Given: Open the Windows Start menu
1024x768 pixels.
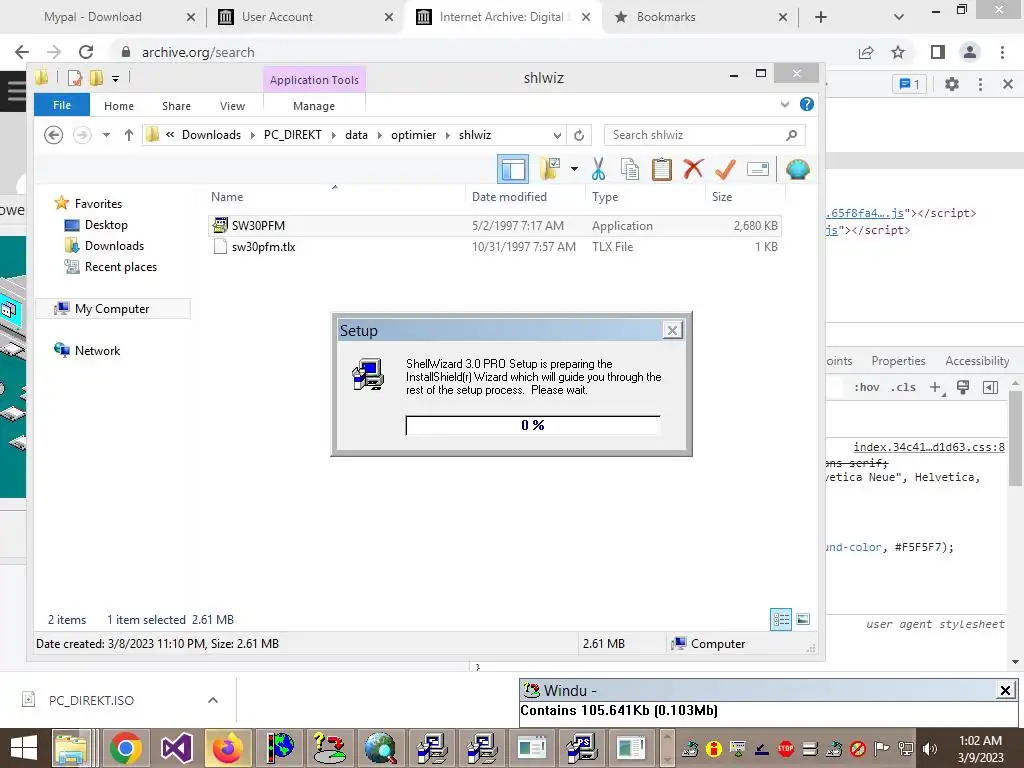Looking at the screenshot, I should click(x=24, y=748).
